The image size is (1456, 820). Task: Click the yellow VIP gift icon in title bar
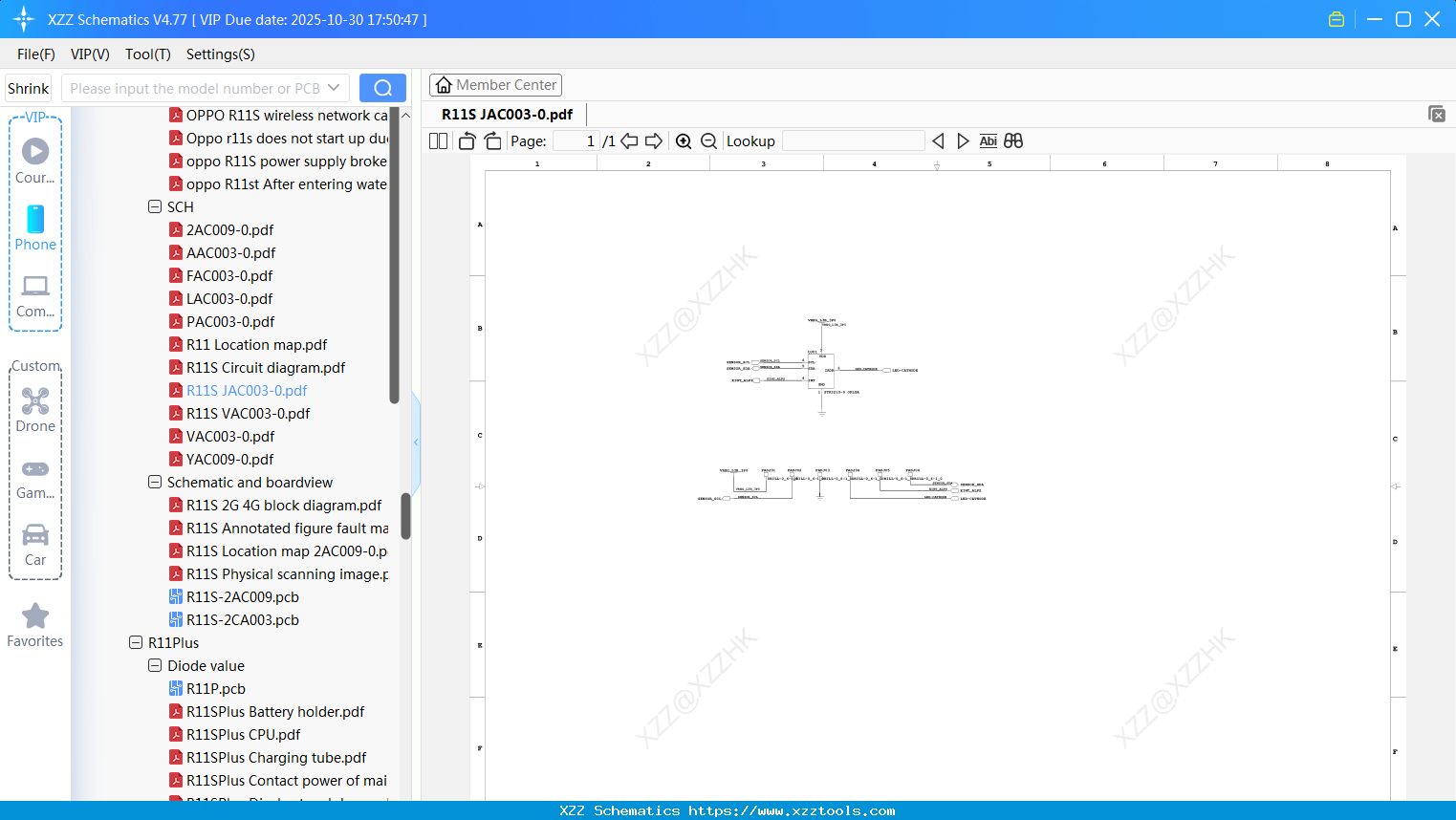pyautogui.click(x=1336, y=19)
